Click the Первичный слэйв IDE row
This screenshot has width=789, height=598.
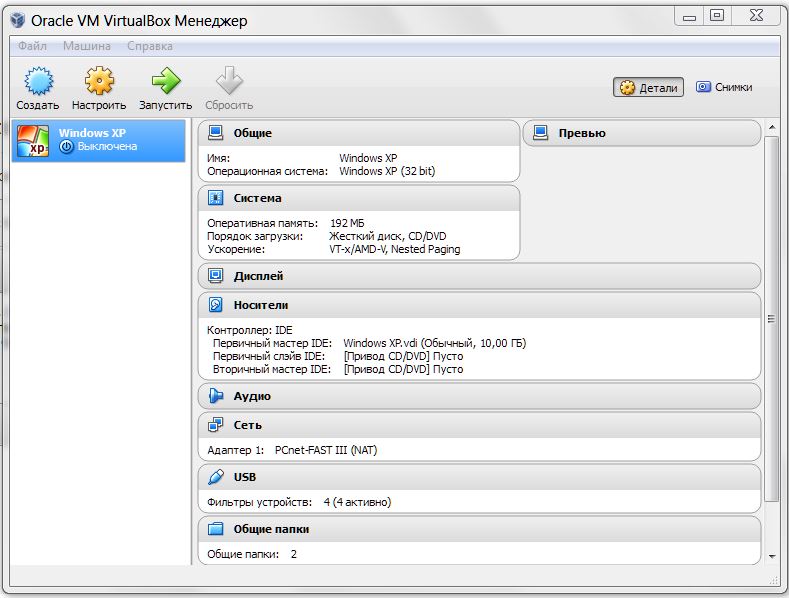(338, 356)
